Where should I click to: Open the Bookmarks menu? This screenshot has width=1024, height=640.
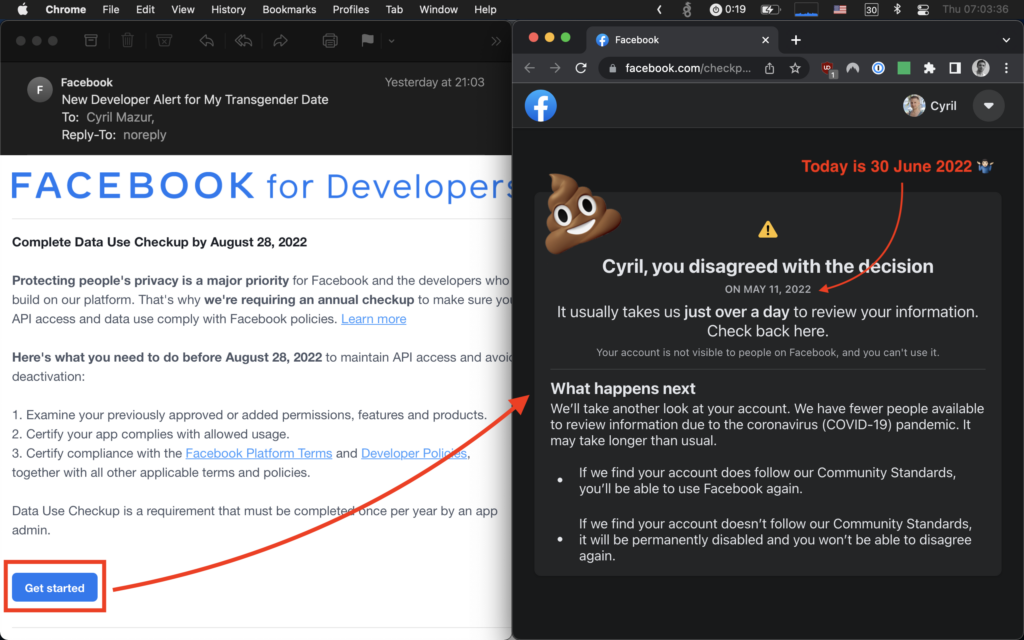pos(289,9)
